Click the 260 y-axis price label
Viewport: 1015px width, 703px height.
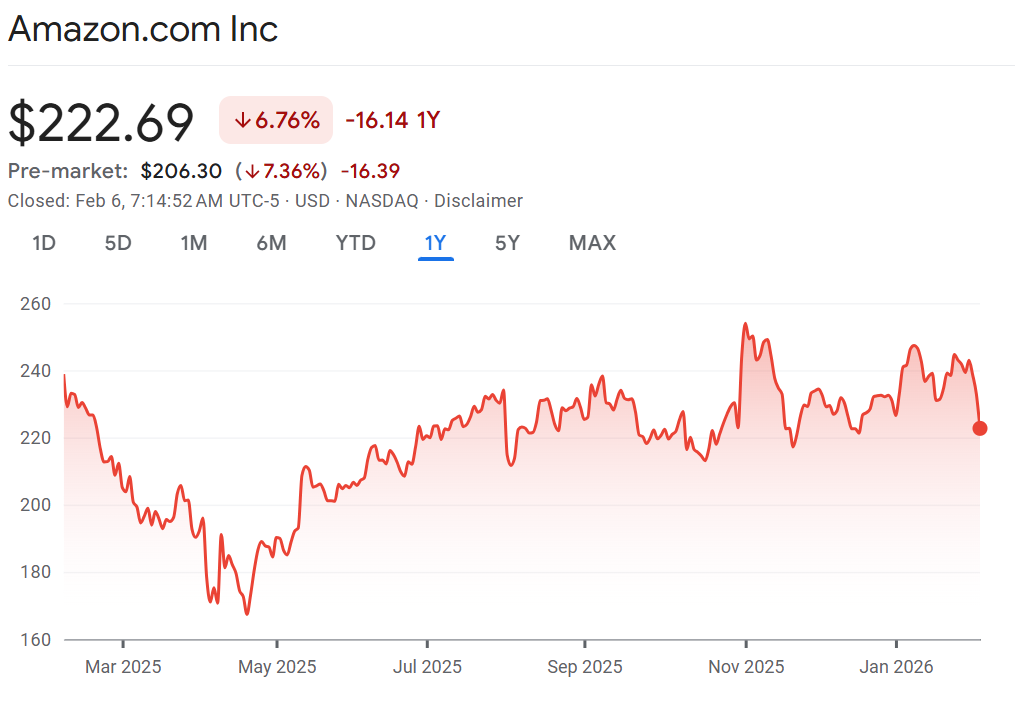[x=36, y=303]
